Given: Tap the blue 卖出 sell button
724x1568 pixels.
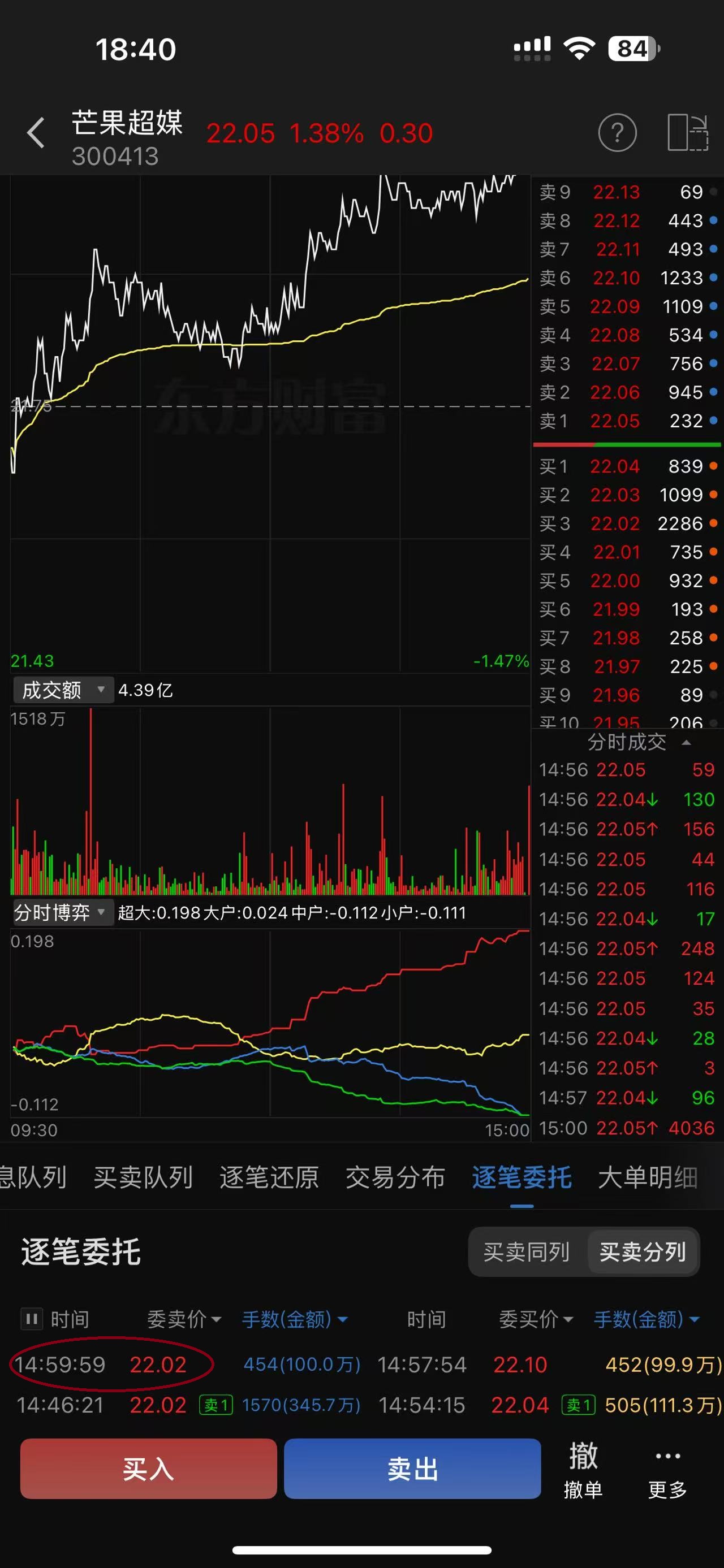Looking at the screenshot, I should 412,1469.
